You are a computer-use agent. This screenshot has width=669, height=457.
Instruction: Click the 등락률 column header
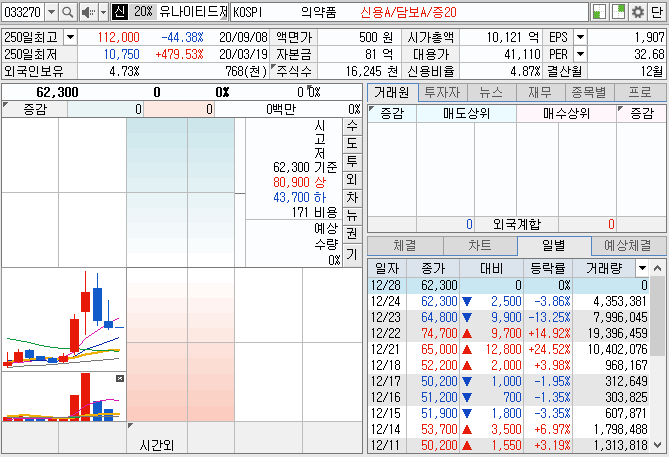(548, 268)
